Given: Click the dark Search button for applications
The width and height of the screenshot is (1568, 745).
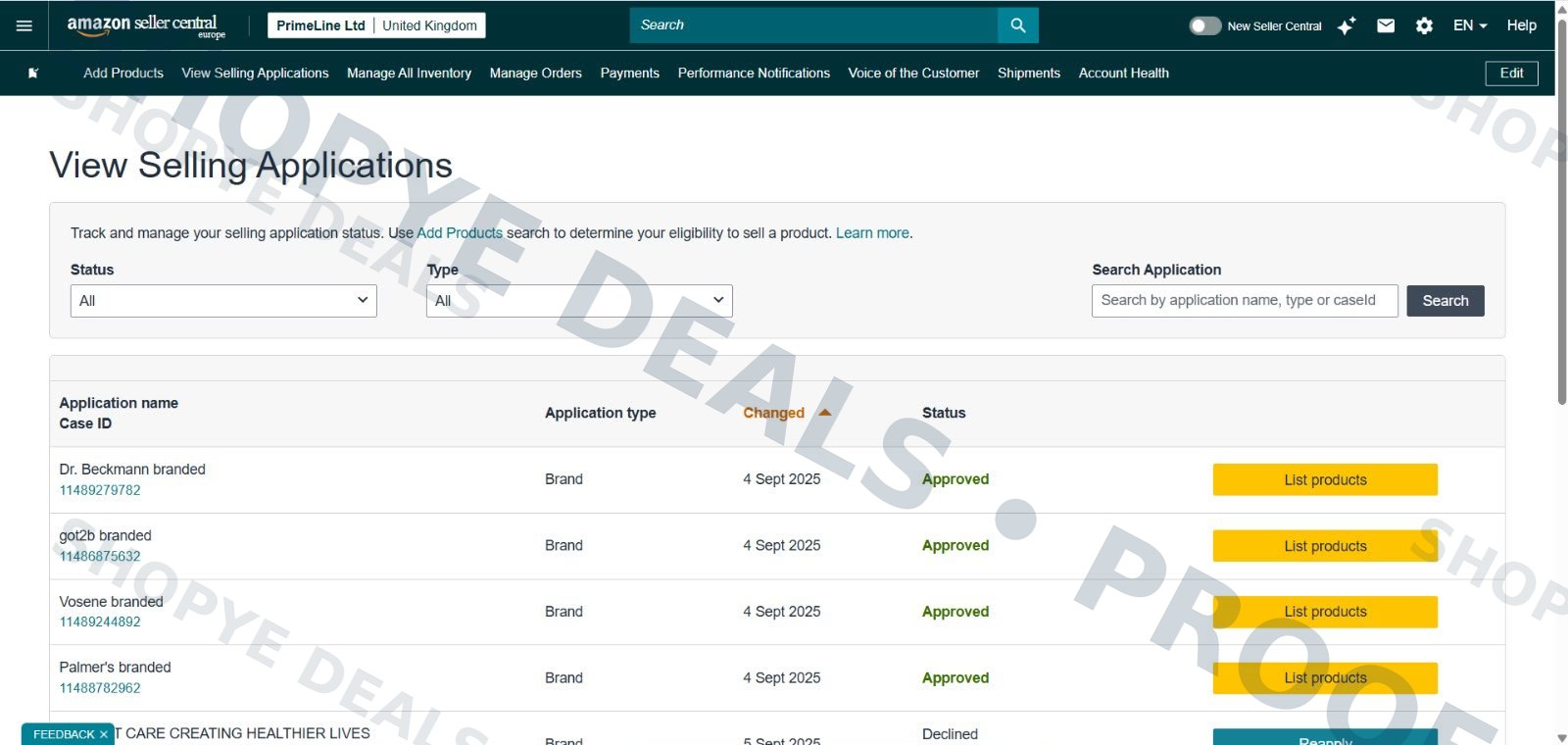Looking at the screenshot, I should coord(1445,301).
